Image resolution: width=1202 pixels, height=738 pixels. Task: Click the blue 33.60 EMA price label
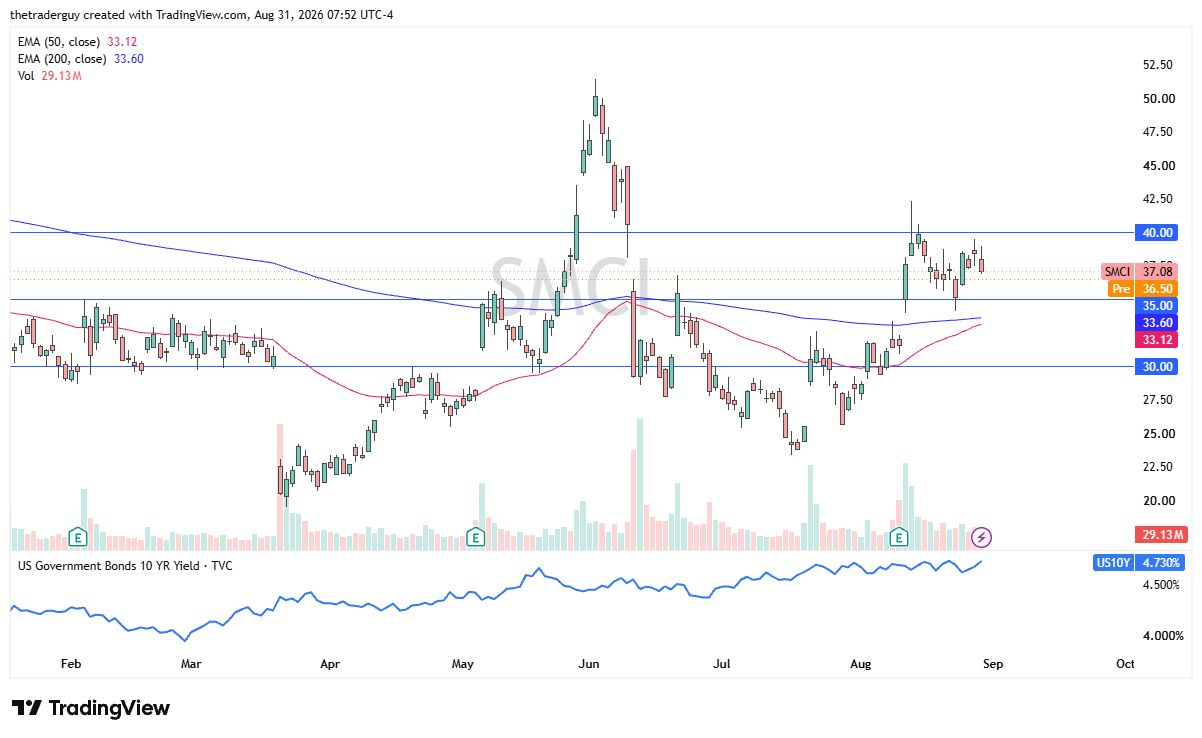pyautogui.click(x=1157, y=322)
